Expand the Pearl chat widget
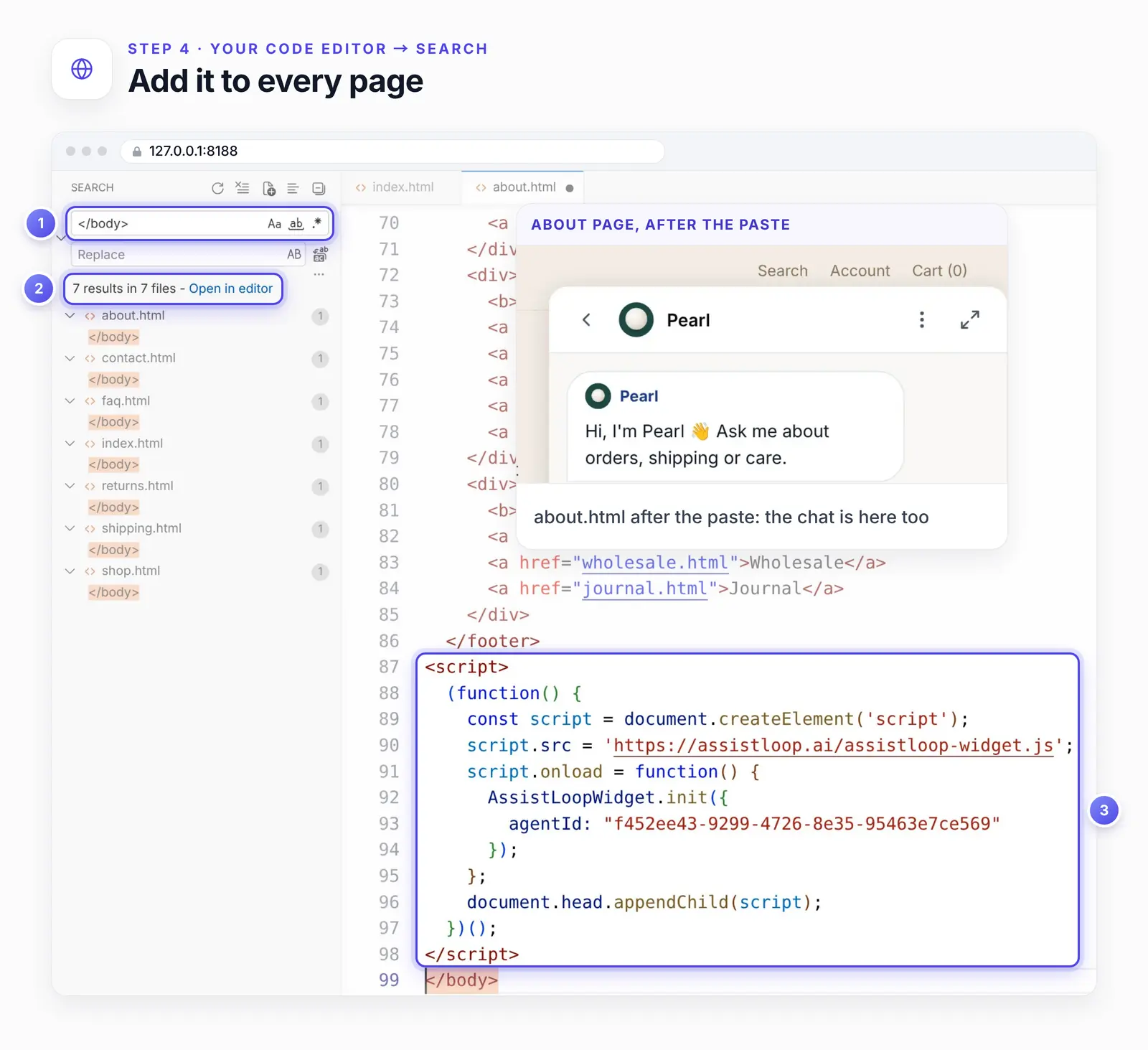The height and width of the screenshot is (1050, 1148). pyautogui.click(x=970, y=320)
